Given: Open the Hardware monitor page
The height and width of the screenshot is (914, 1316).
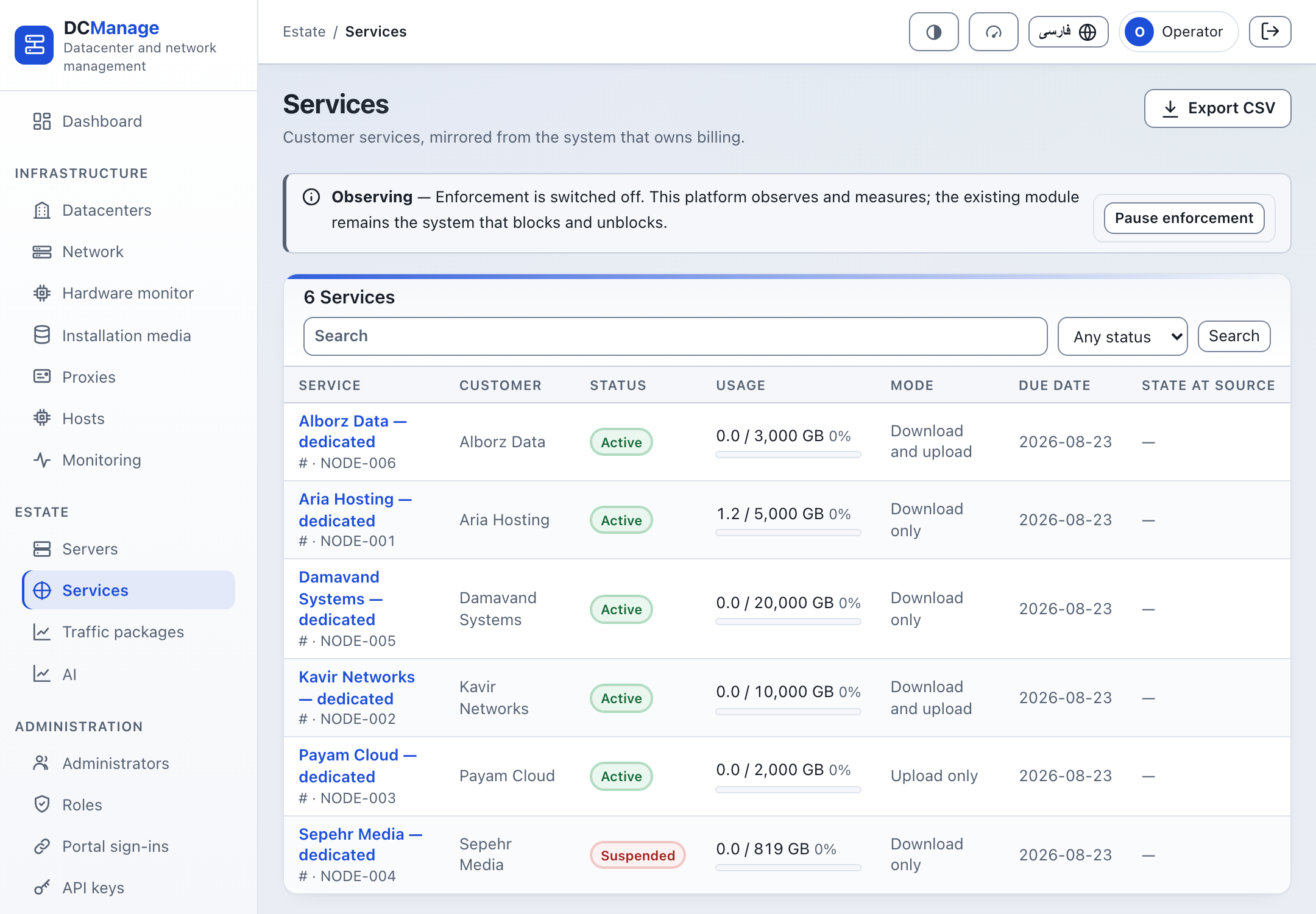Looking at the screenshot, I should point(129,293).
